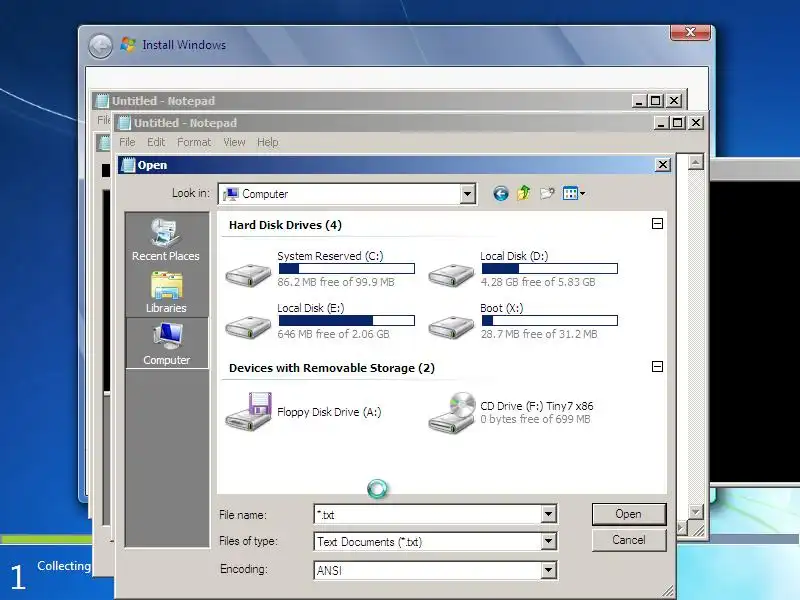Image resolution: width=800 pixels, height=600 pixels.
Task: Select Libraries in sidebar
Action: [166, 292]
